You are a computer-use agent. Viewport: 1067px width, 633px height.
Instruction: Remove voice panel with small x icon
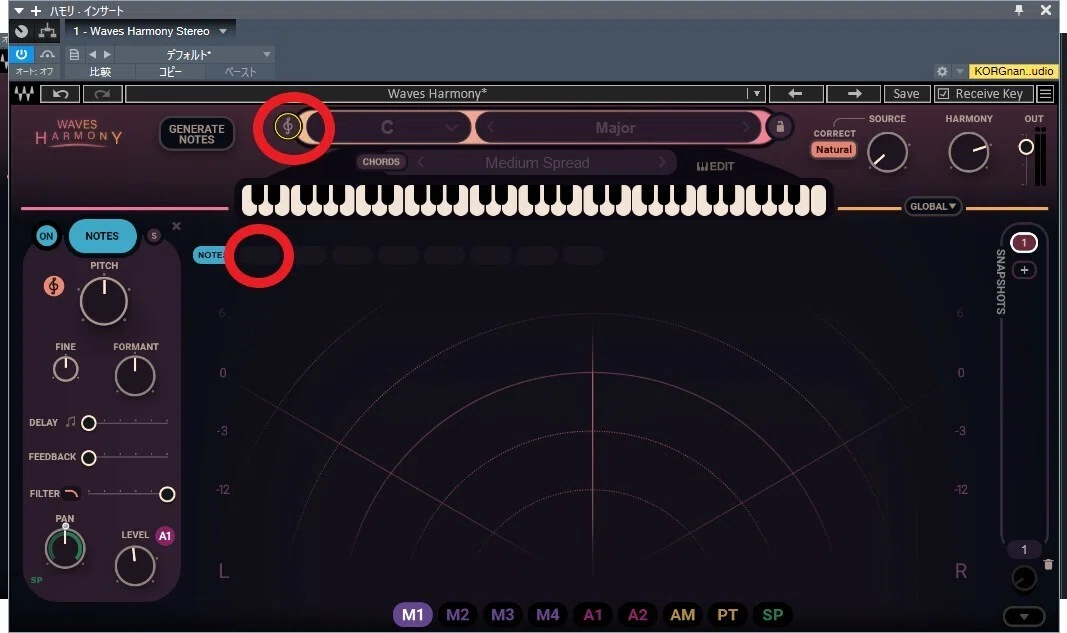(x=176, y=226)
